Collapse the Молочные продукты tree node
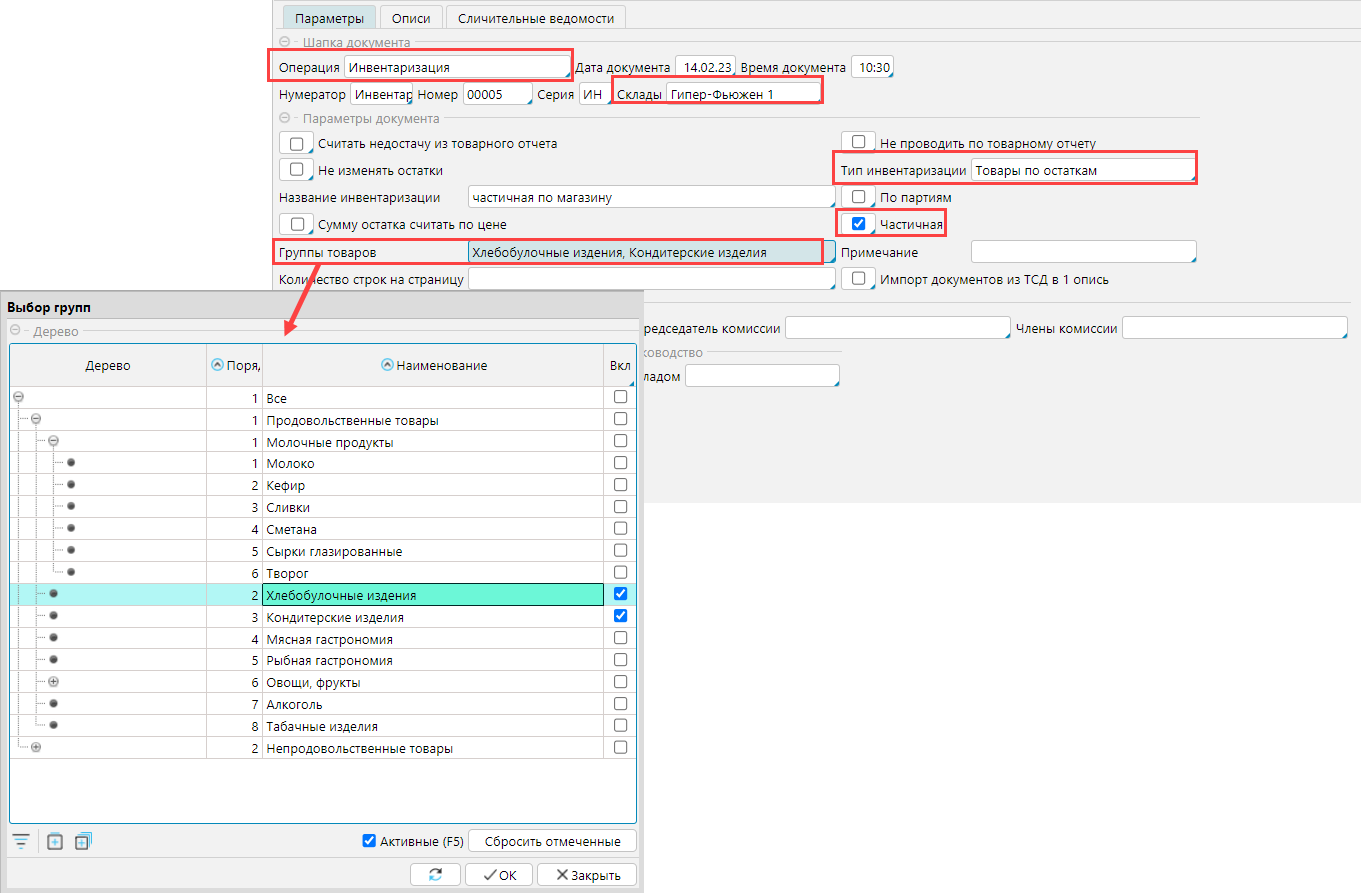Image resolution: width=1361 pixels, height=893 pixels. coord(54,441)
